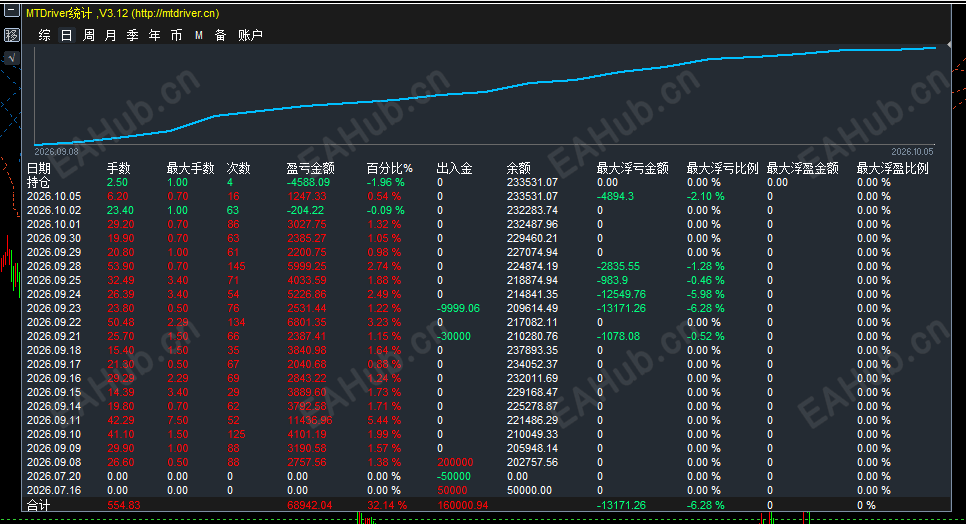Click the 最大浮盈比例 column header
The image size is (966, 524).
coord(893,168)
